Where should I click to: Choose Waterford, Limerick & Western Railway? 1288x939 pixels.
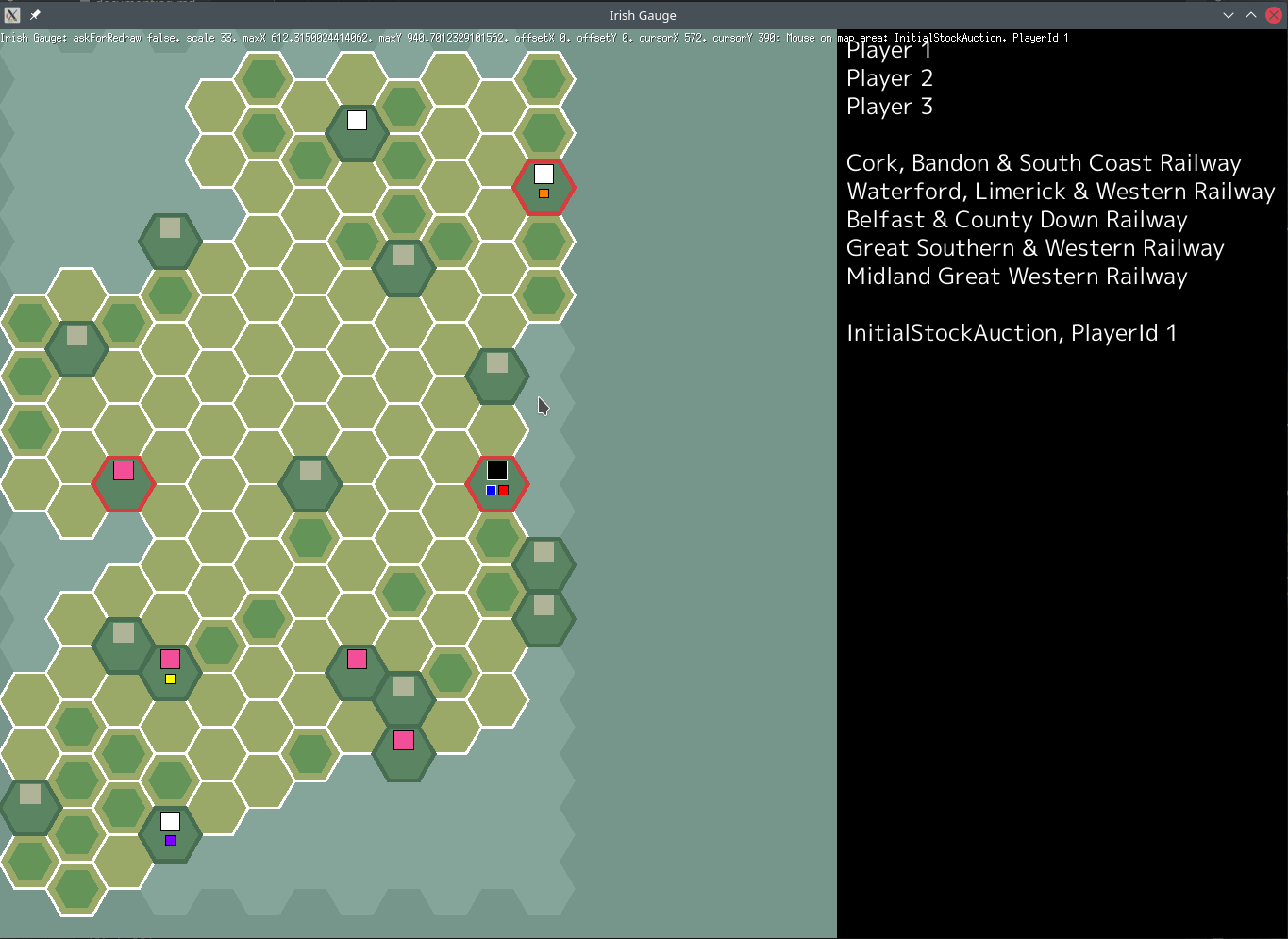click(1061, 192)
